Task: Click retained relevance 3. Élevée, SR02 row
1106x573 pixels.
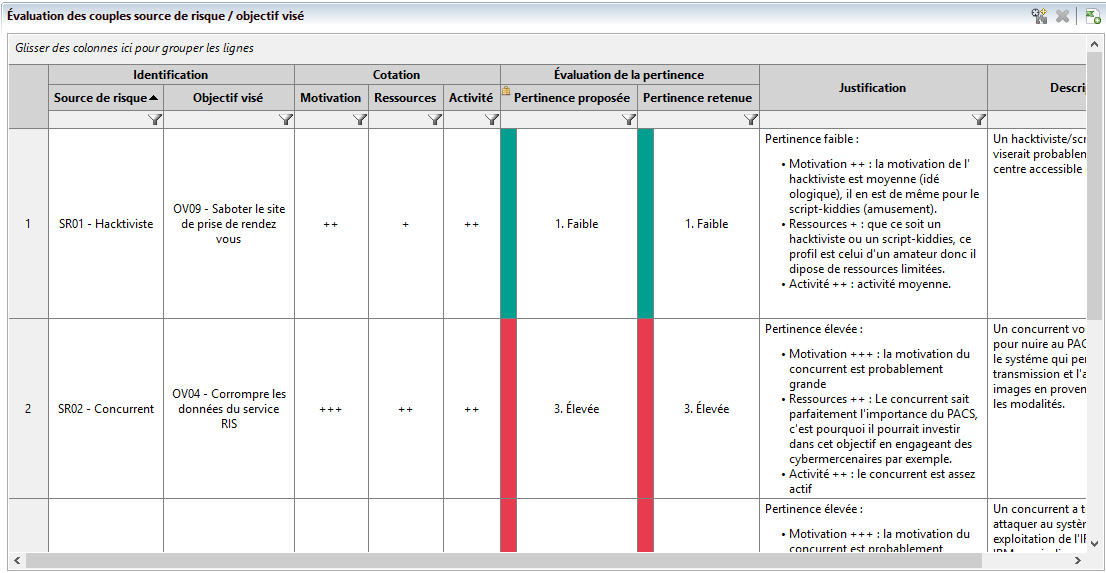Action: point(706,409)
